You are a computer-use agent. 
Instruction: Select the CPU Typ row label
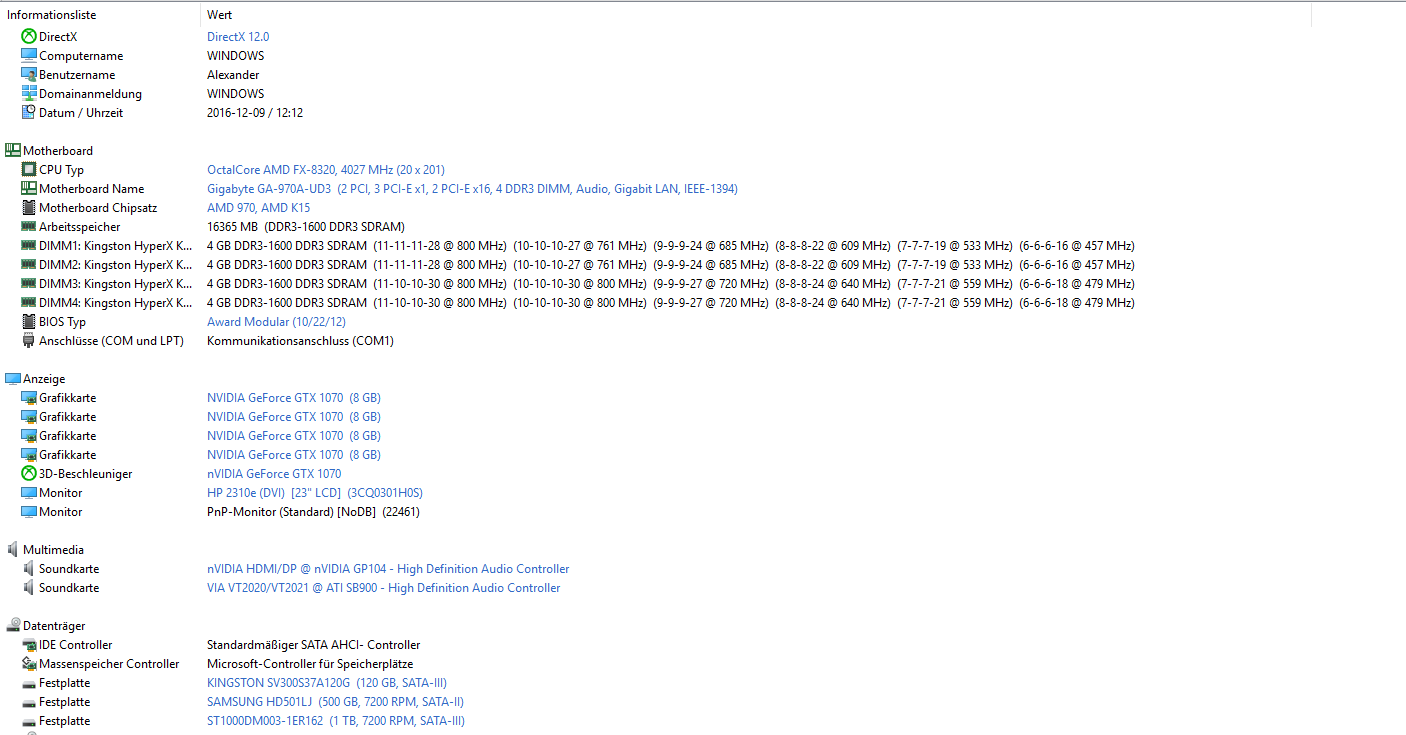click(61, 170)
